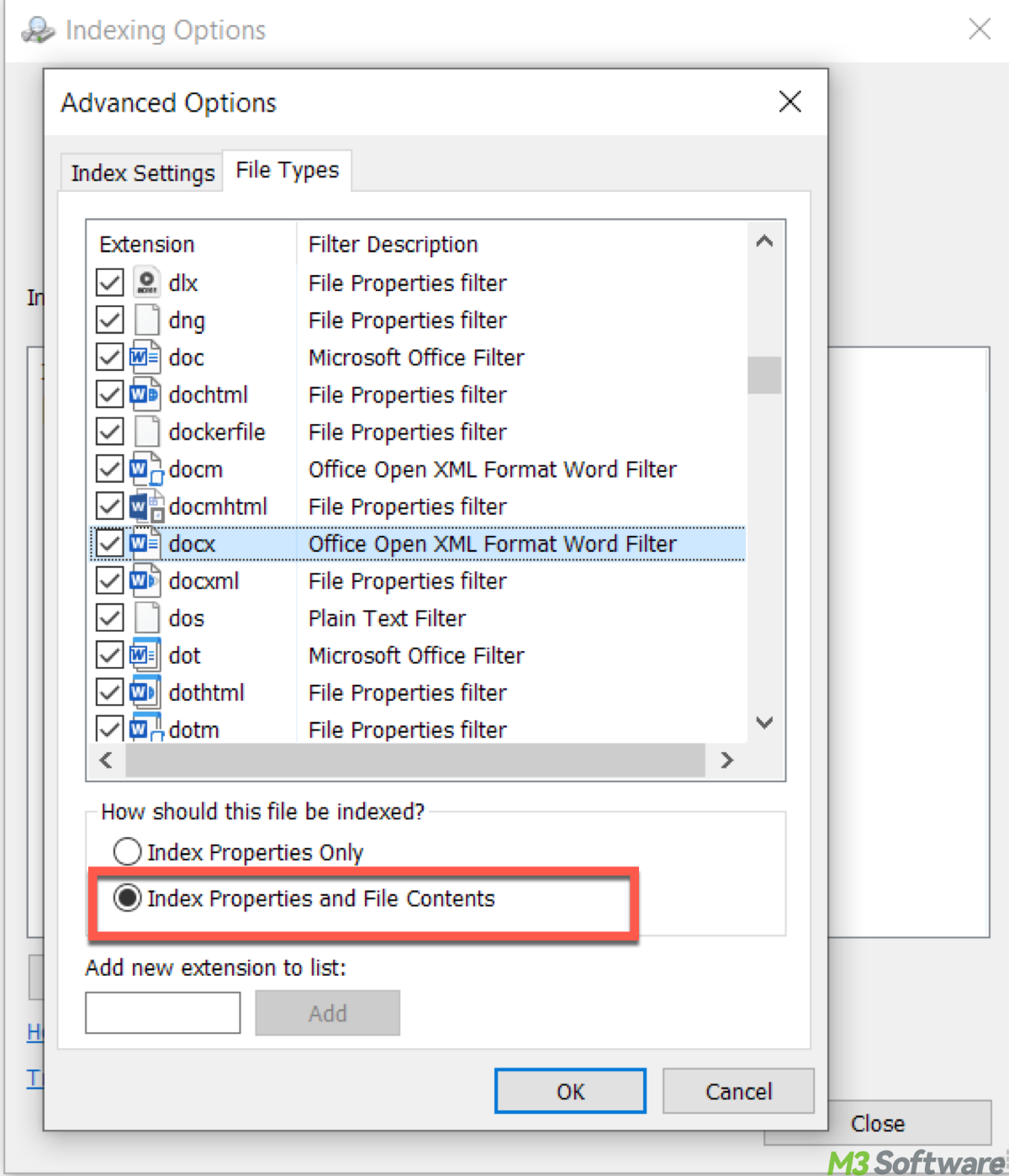Viewport: 1009px width, 1176px height.
Task: Click the docm Word macro icon
Action: (x=146, y=469)
